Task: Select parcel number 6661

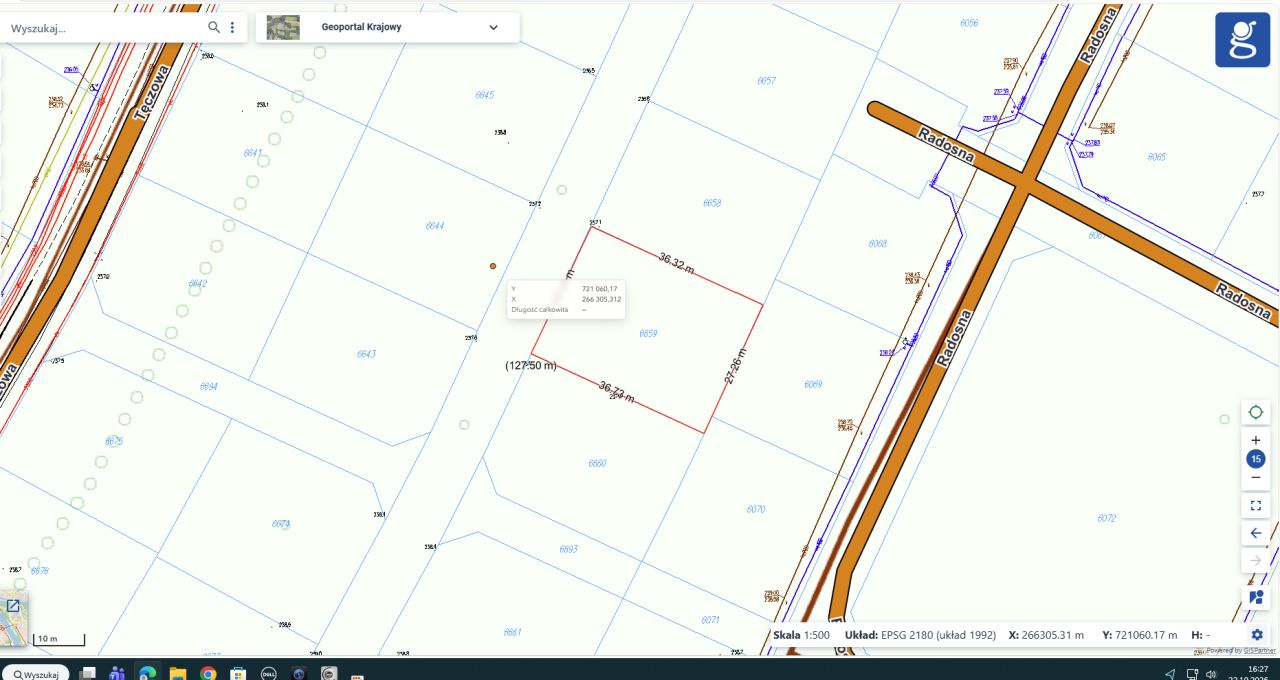Action: pos(513,632)
